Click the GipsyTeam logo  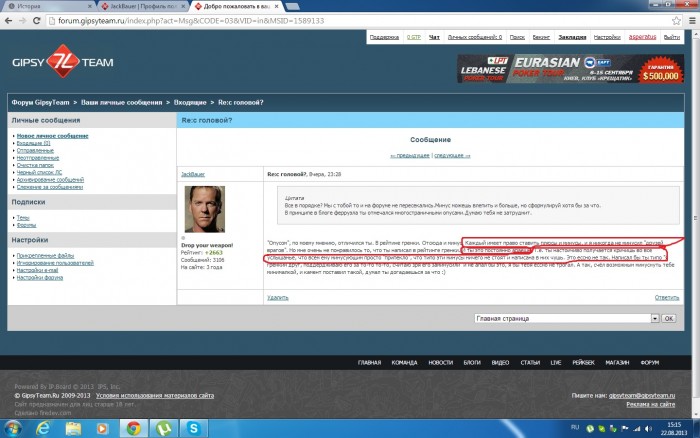[62, 62]
